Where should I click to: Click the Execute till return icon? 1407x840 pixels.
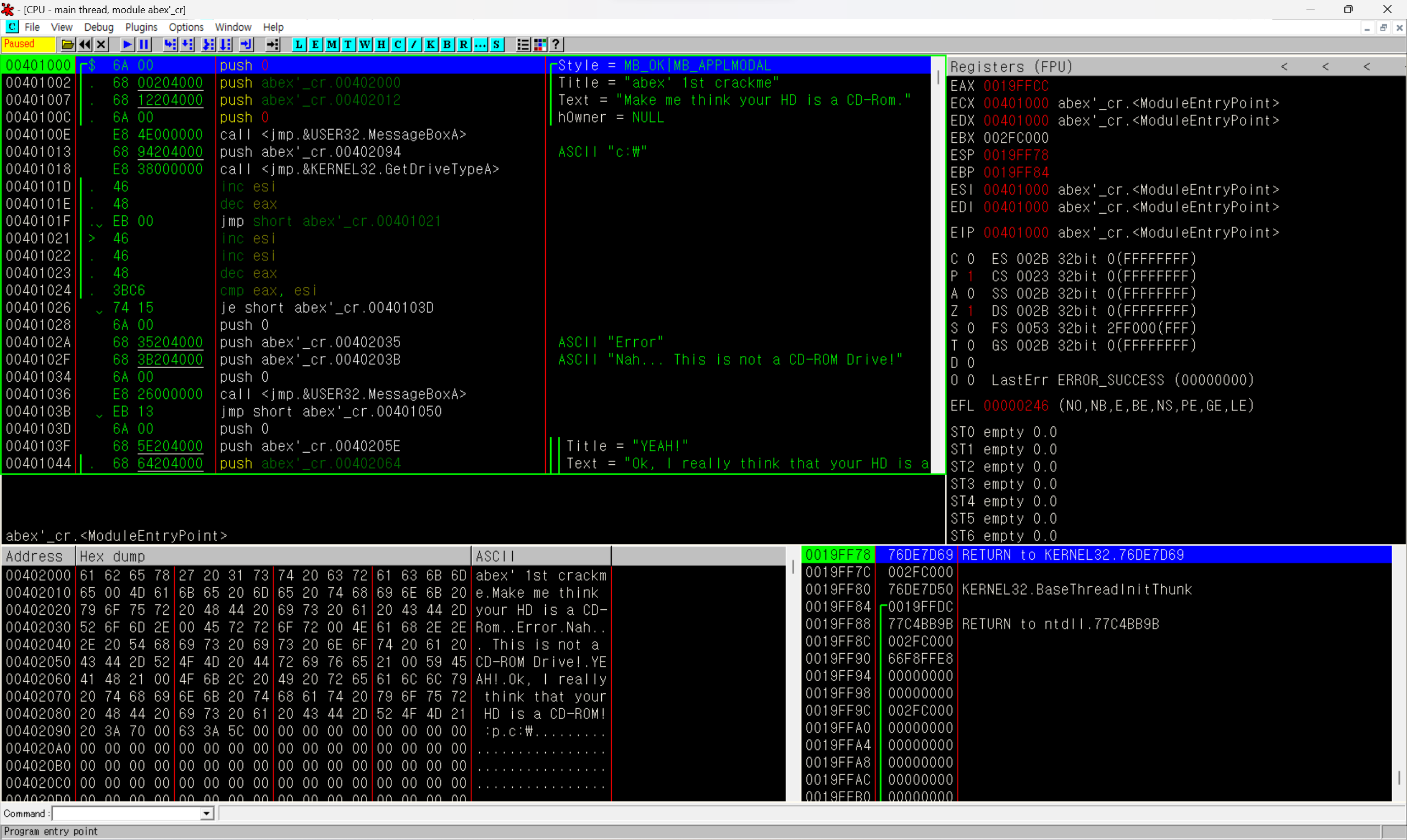click(246, 44)
